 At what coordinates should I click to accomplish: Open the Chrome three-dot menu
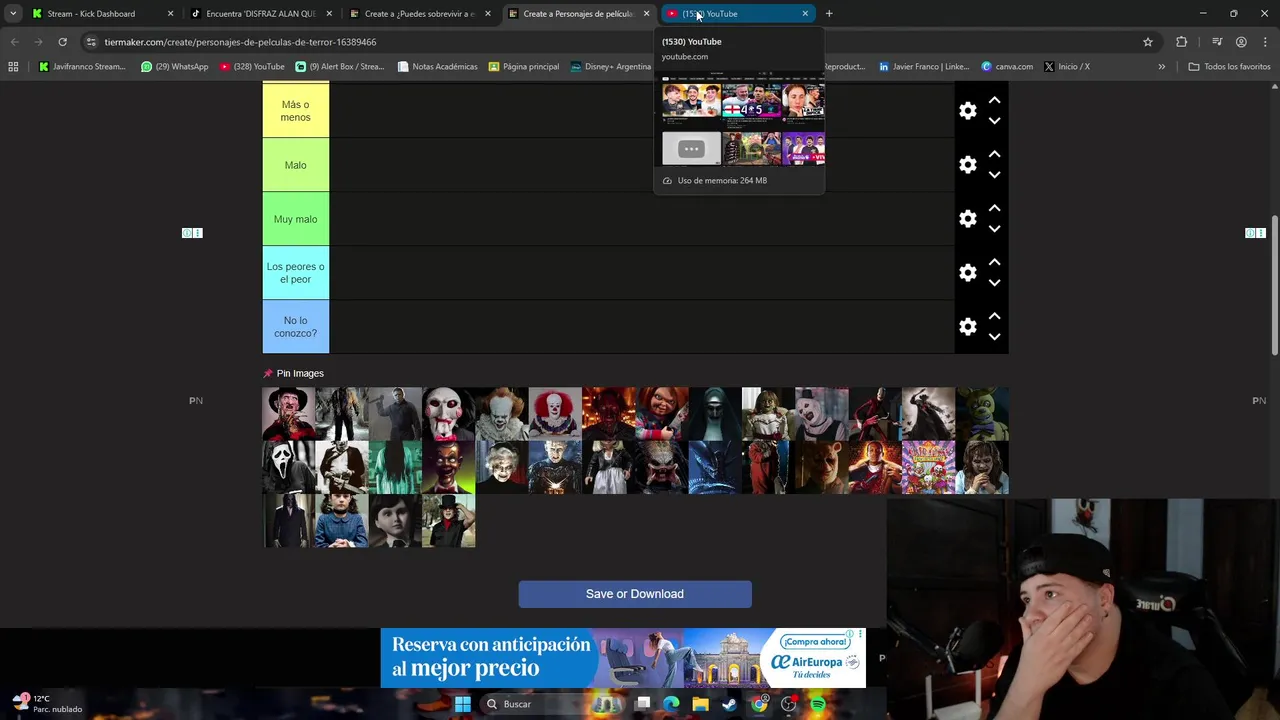pos(1265,42)
